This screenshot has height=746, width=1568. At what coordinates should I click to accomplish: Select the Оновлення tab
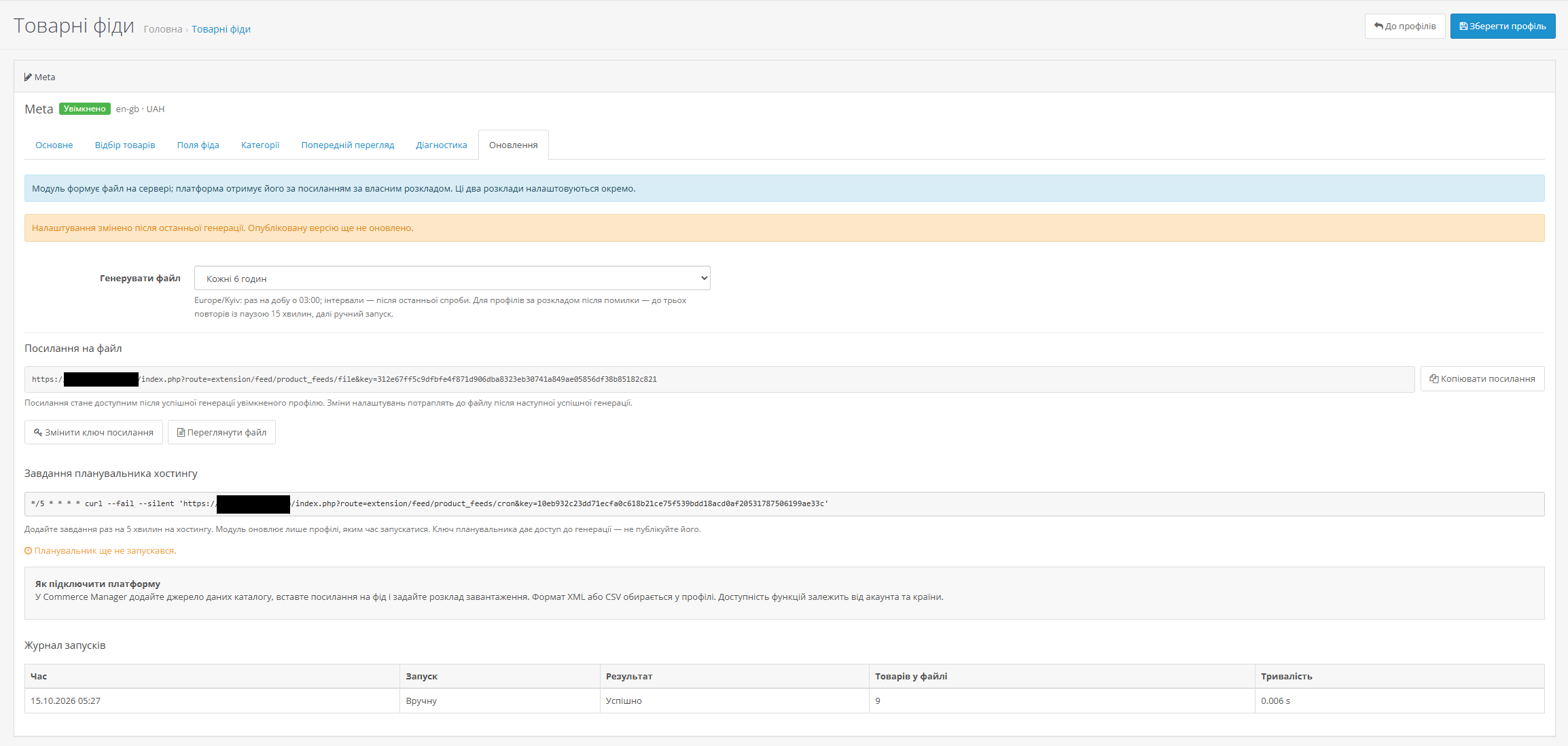[x=514, y=145]
